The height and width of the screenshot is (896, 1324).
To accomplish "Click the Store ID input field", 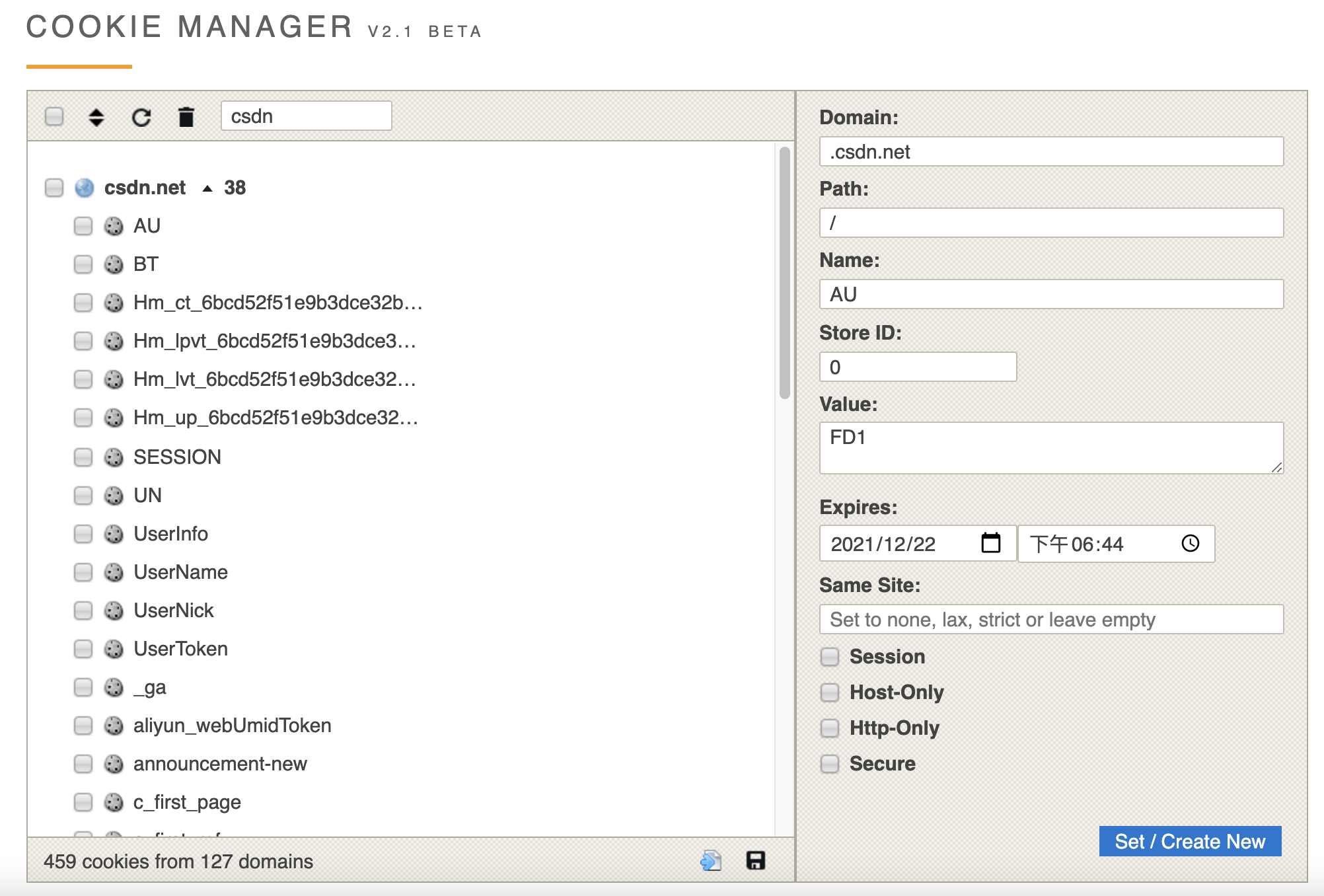I will (x=918, y=367).
